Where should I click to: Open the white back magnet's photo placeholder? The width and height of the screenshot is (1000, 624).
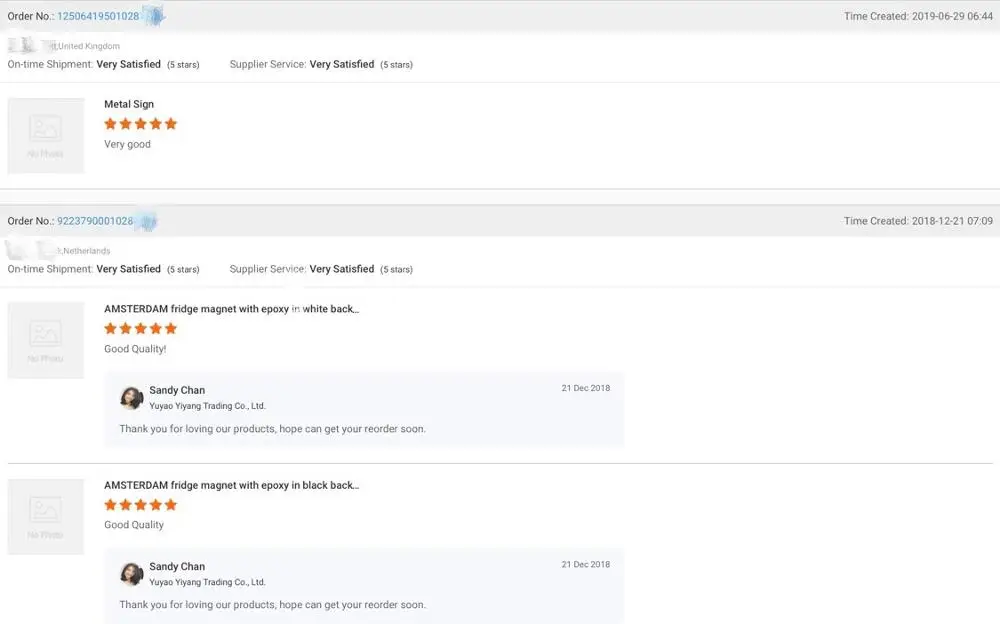pos(46,341)
